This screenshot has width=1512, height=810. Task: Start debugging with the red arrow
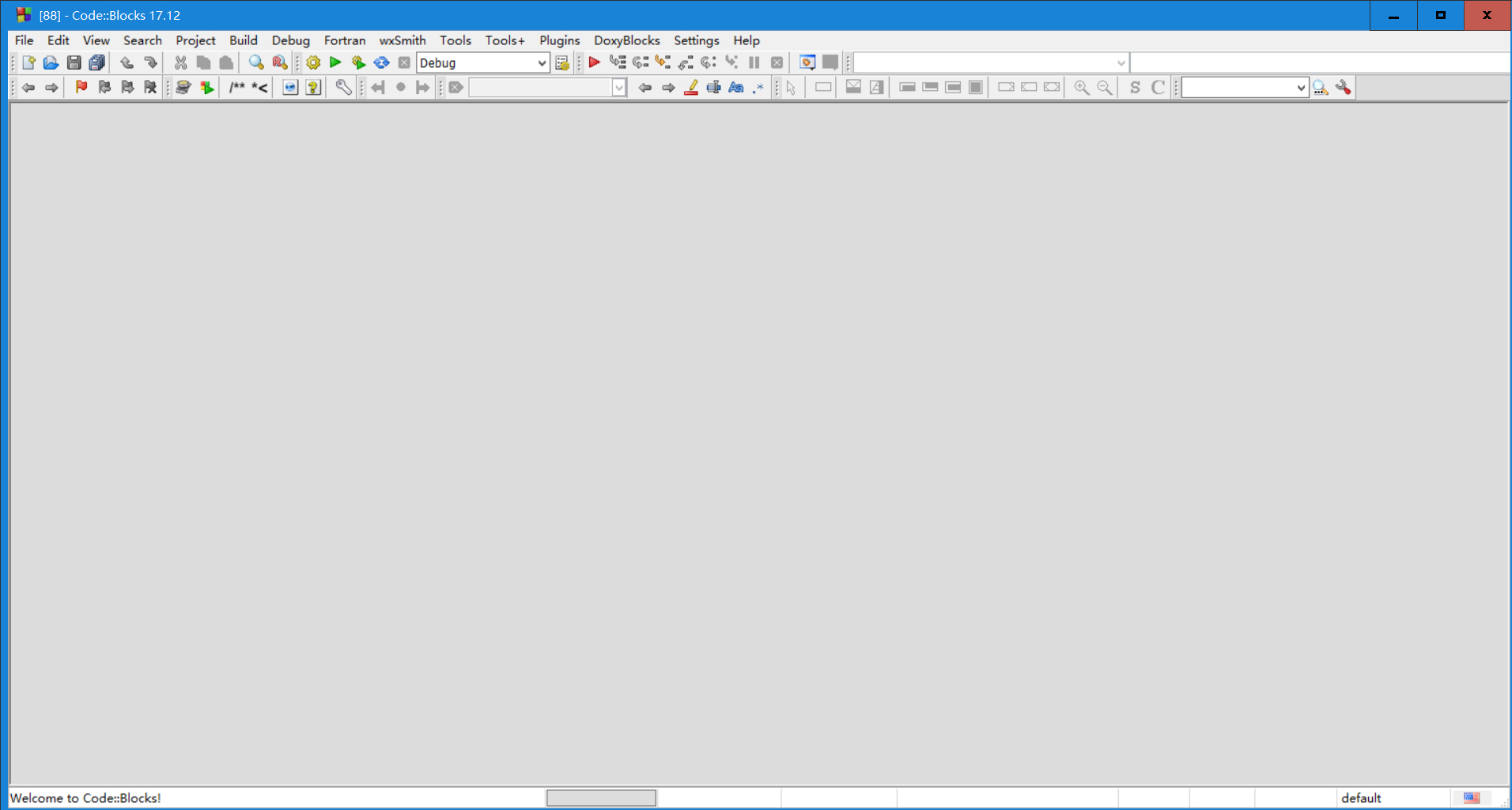click(595, 62)
